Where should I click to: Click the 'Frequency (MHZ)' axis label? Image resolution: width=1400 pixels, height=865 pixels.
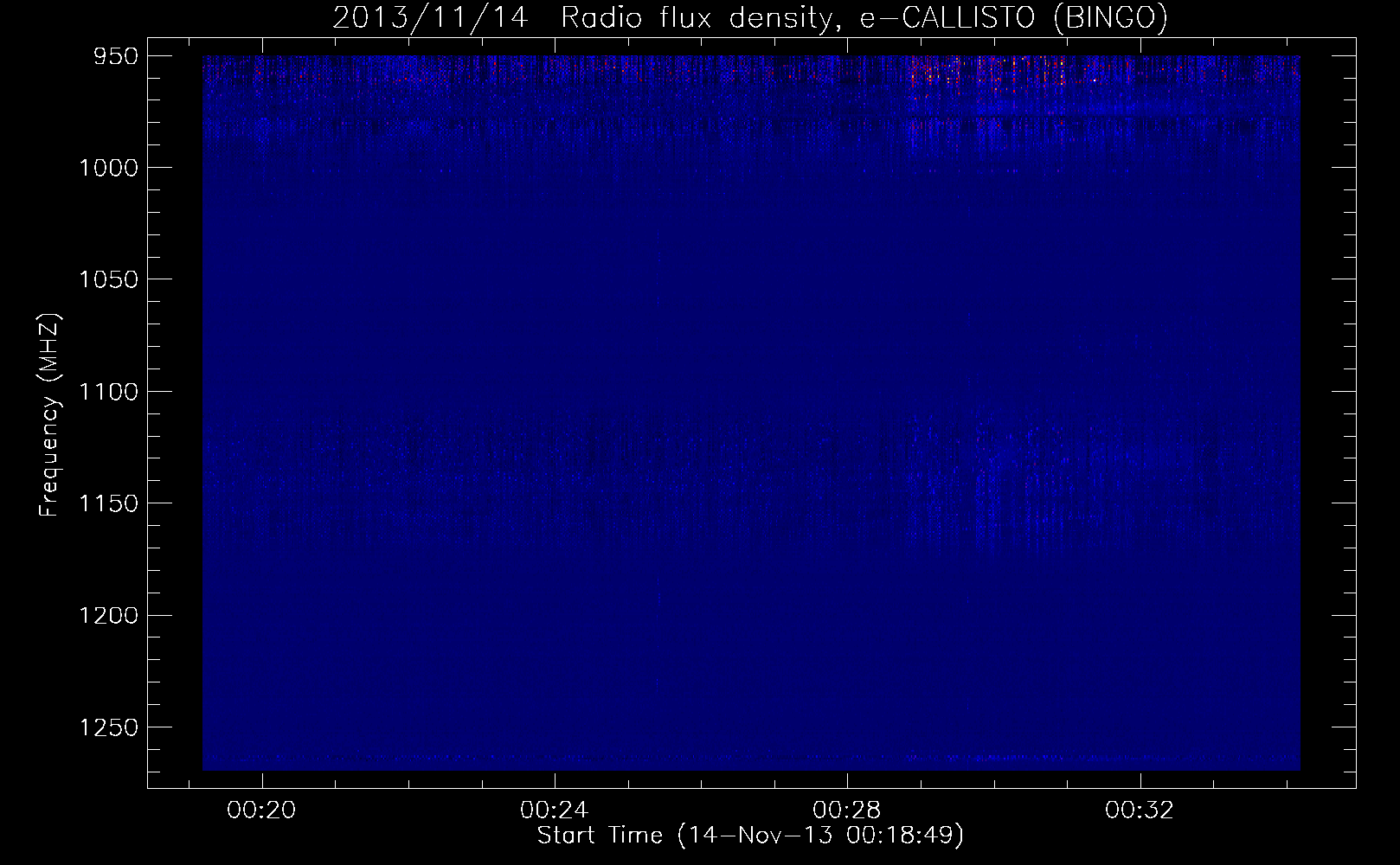pos(49,415)
